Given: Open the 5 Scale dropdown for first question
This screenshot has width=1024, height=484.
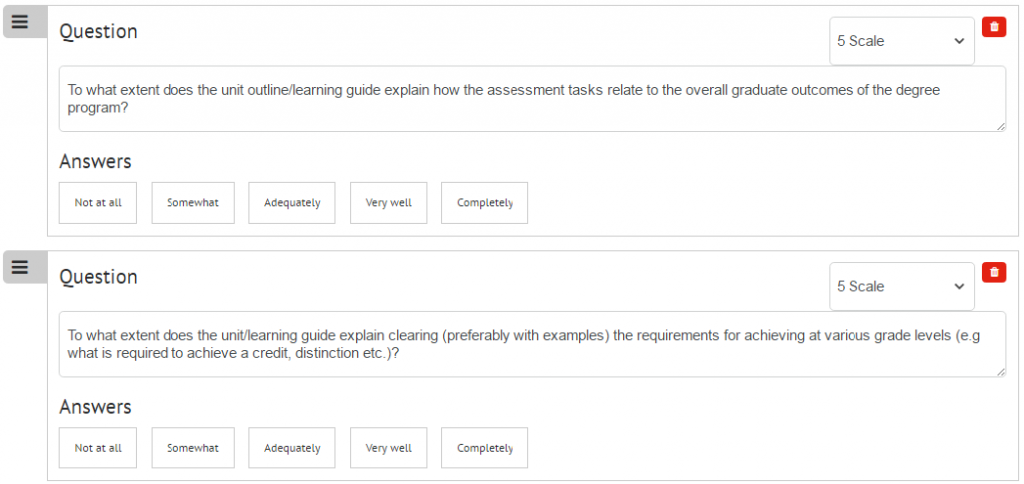Looking at the screenshot, I should (901, 41).
